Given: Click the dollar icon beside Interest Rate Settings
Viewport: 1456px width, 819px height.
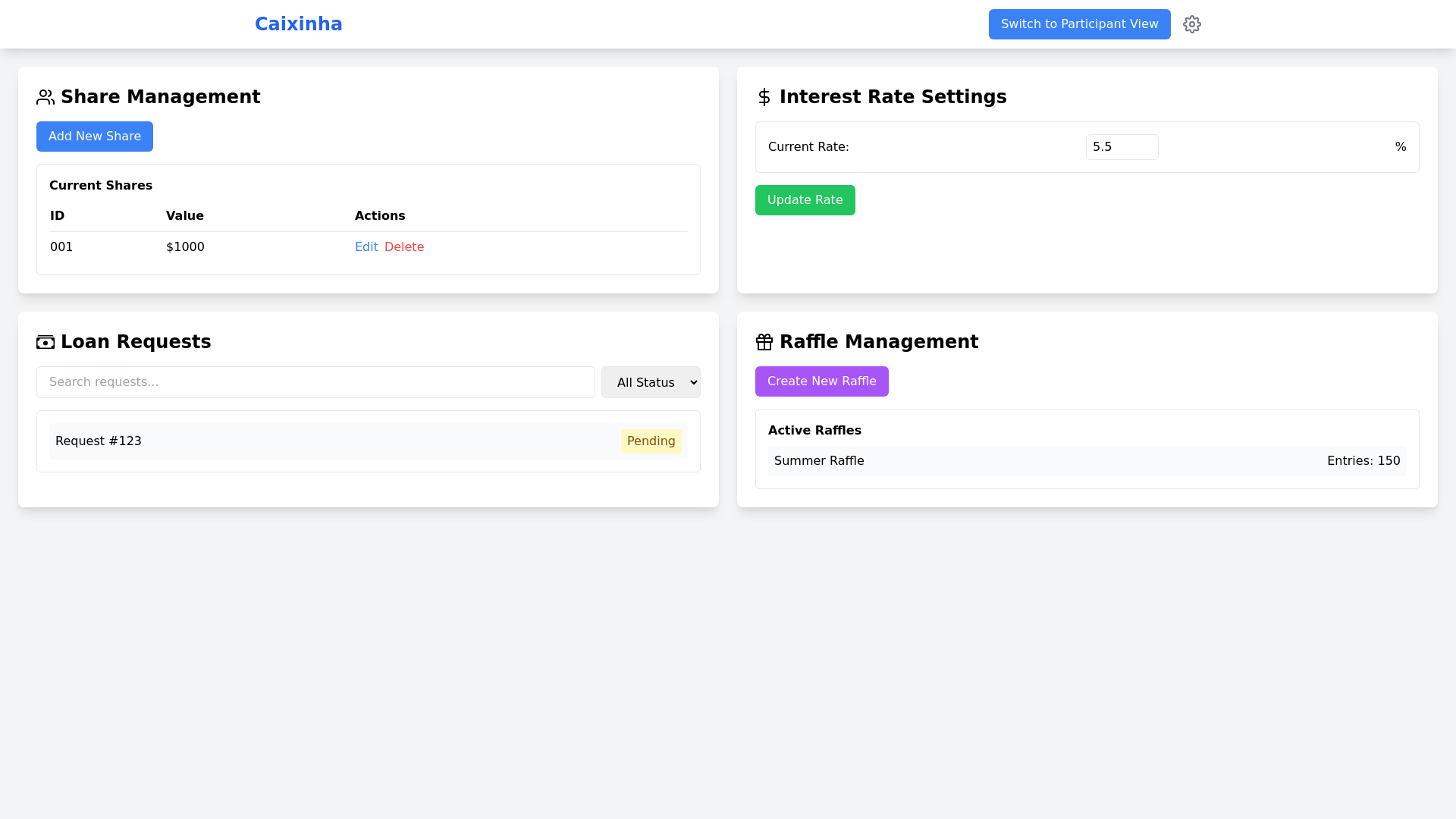Looking at the screenshot, I should 764,97.
